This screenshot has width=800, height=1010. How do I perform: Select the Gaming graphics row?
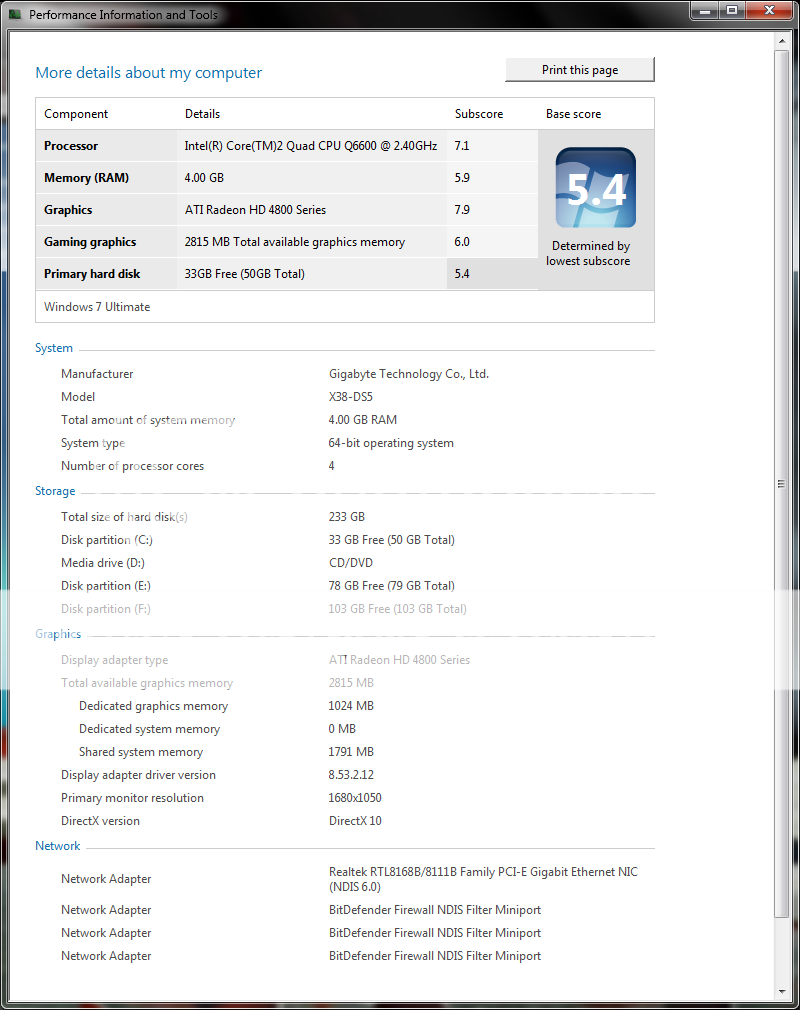(240, 242)
